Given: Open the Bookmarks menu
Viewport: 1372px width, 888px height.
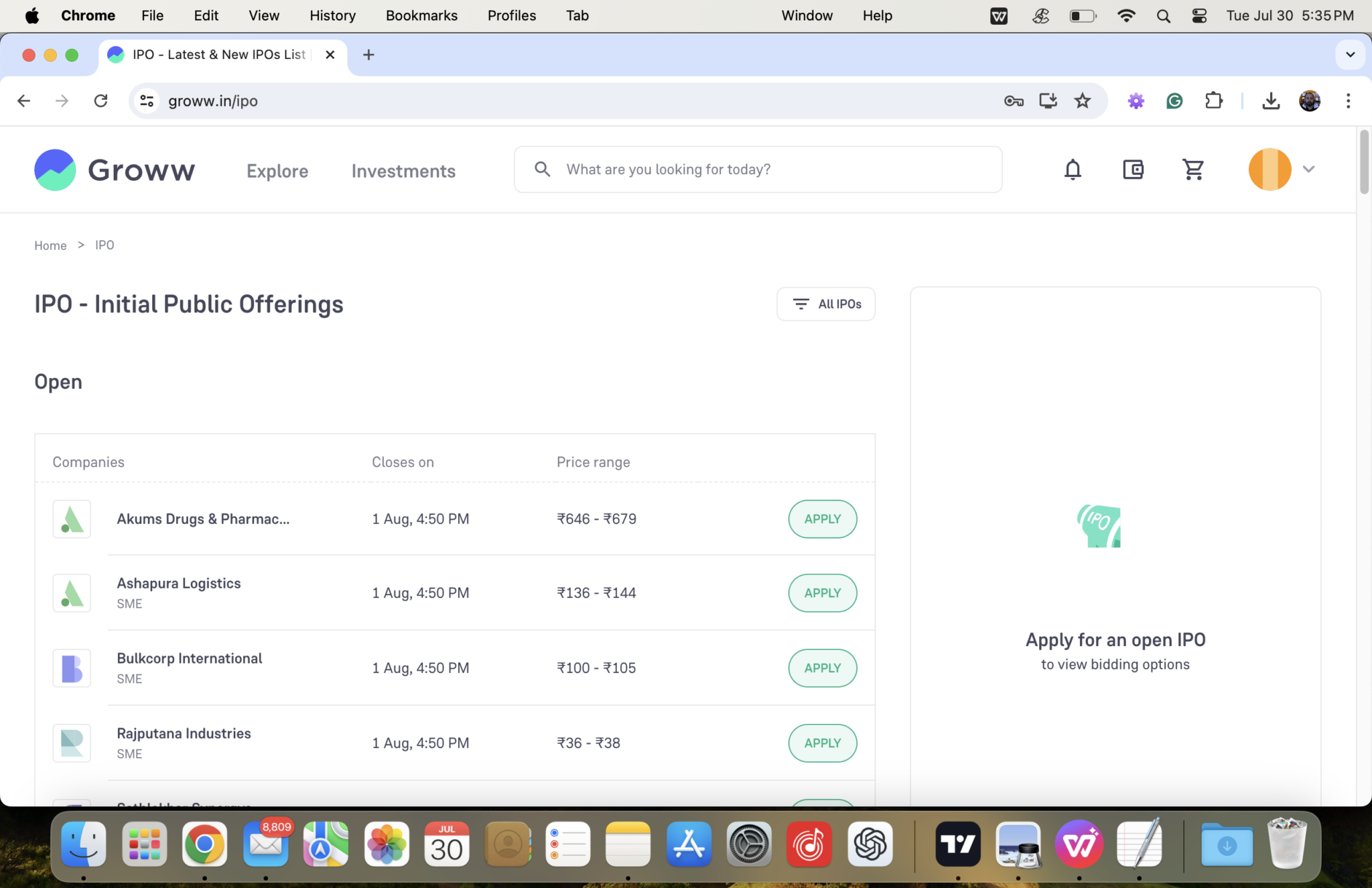Looking at the screenshot, I should (421, 15).
